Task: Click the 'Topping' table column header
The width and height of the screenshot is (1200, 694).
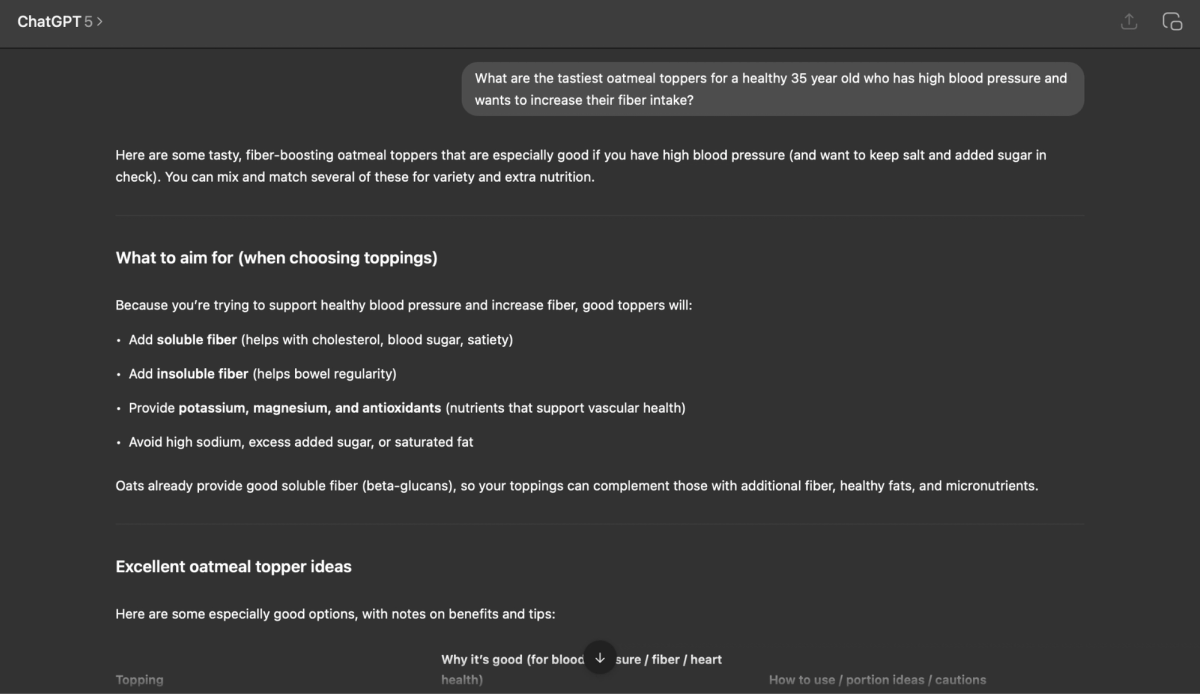Action: (139, 679)
